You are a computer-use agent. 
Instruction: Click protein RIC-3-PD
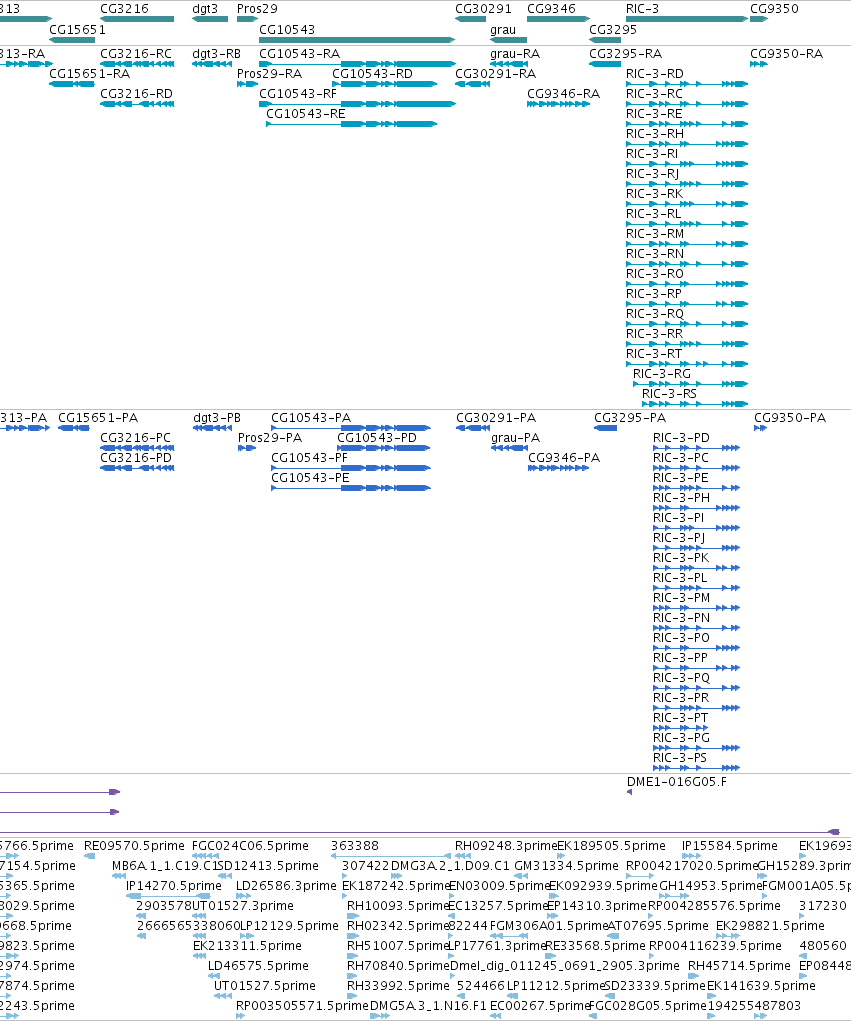point(682,438)
